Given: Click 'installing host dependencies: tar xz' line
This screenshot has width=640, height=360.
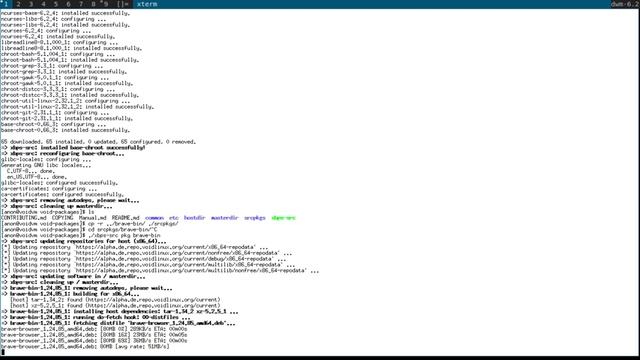Looking at the screenshot, I should (120, 311).
